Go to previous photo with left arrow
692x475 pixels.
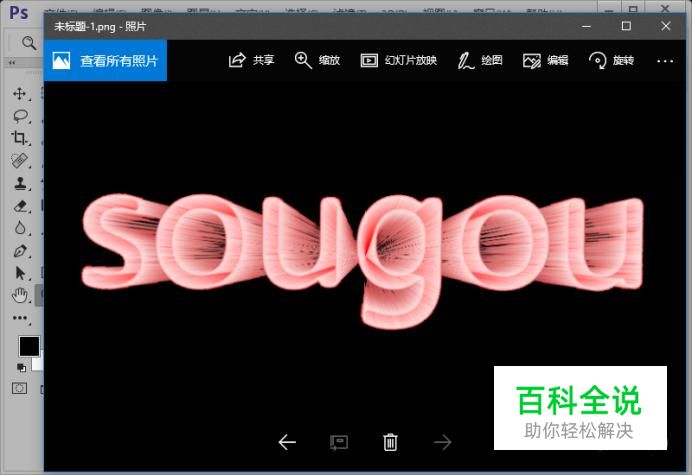[287, 442]
